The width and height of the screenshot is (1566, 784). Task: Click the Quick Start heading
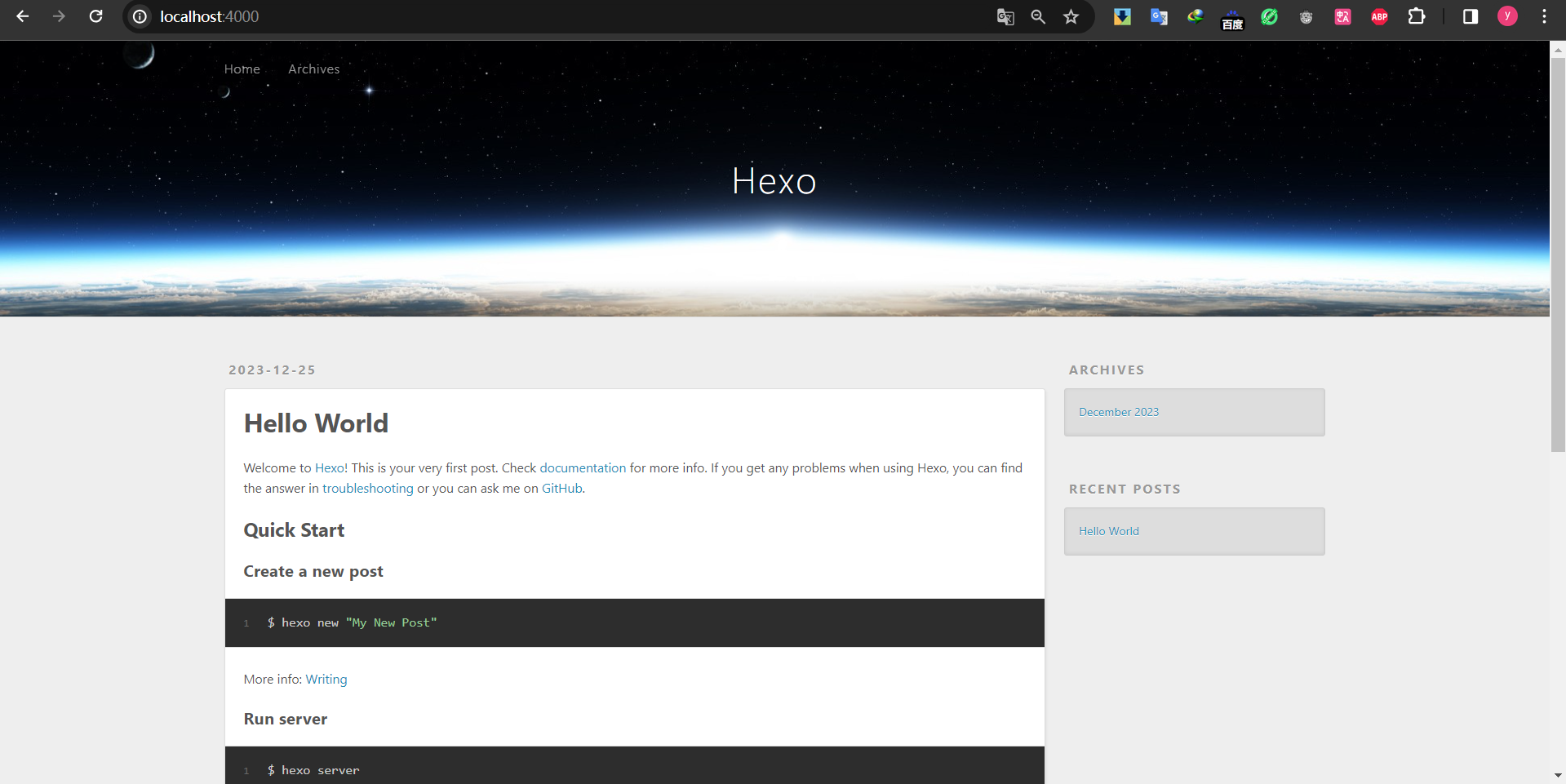[x=294, y=530]
